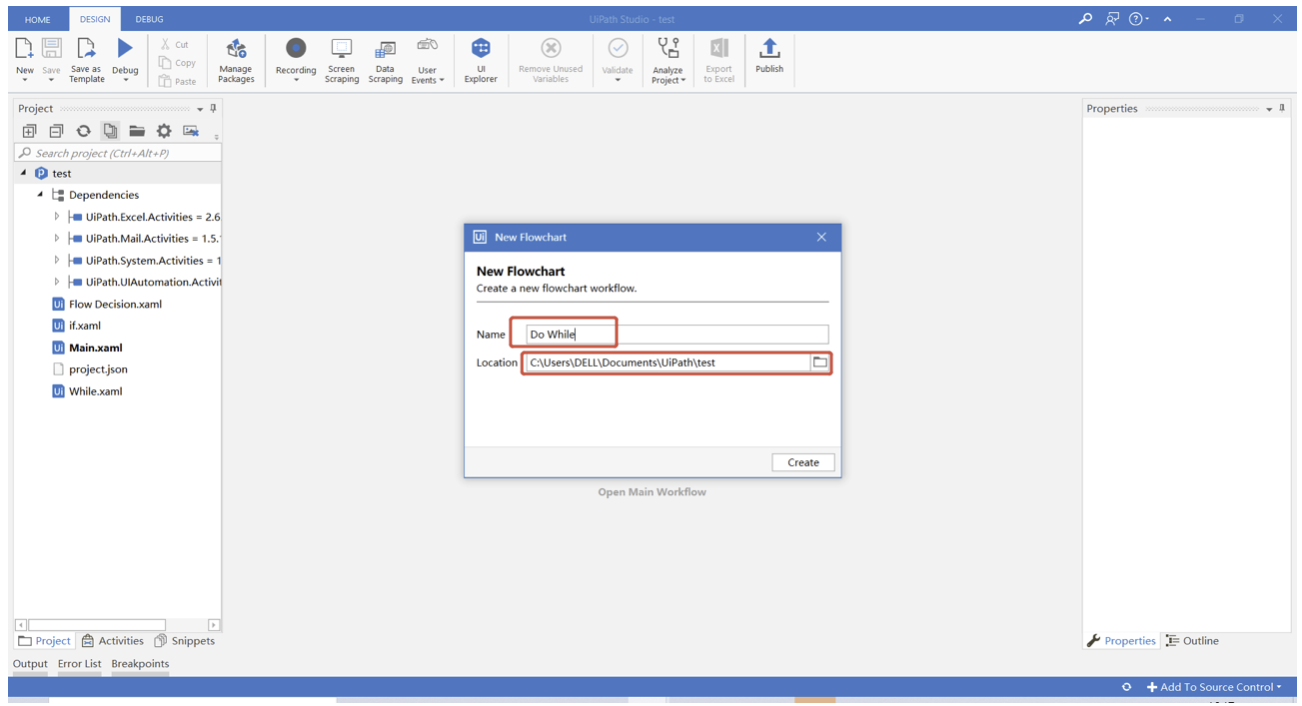
Task: Expand UiPath.Mail.Activities dependency
Action: click(x=56, y=238)
